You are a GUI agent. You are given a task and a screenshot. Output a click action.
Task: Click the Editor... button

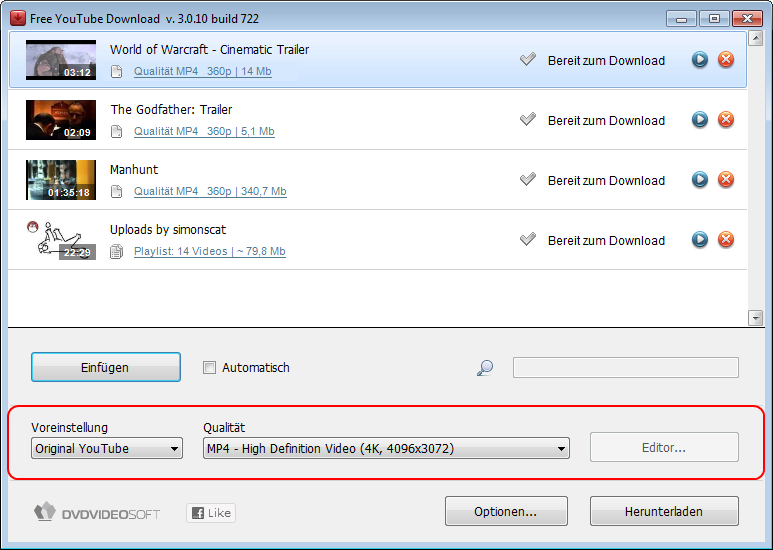click(664, 447)
